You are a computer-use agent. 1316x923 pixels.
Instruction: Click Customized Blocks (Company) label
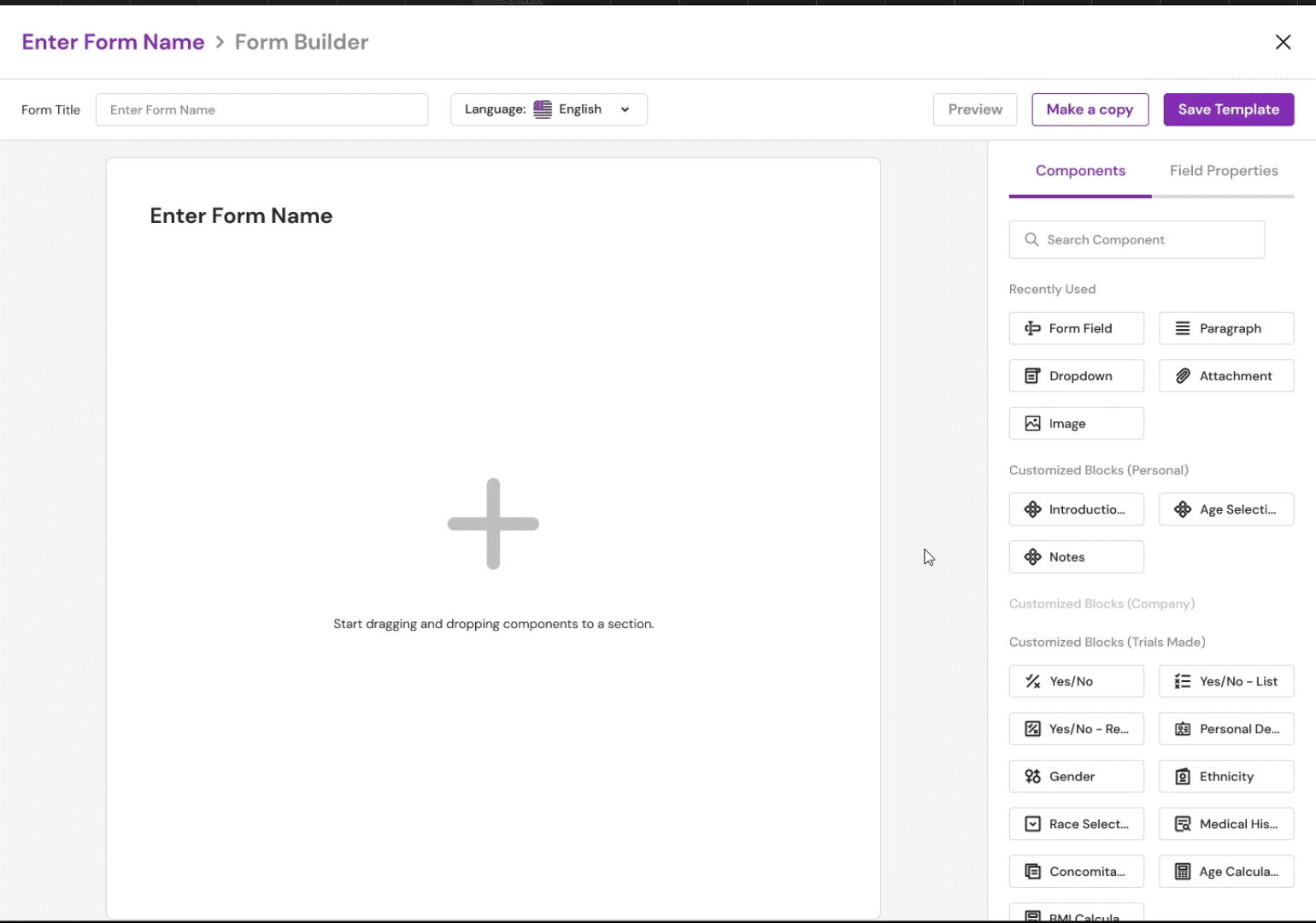click(1102, 603)
